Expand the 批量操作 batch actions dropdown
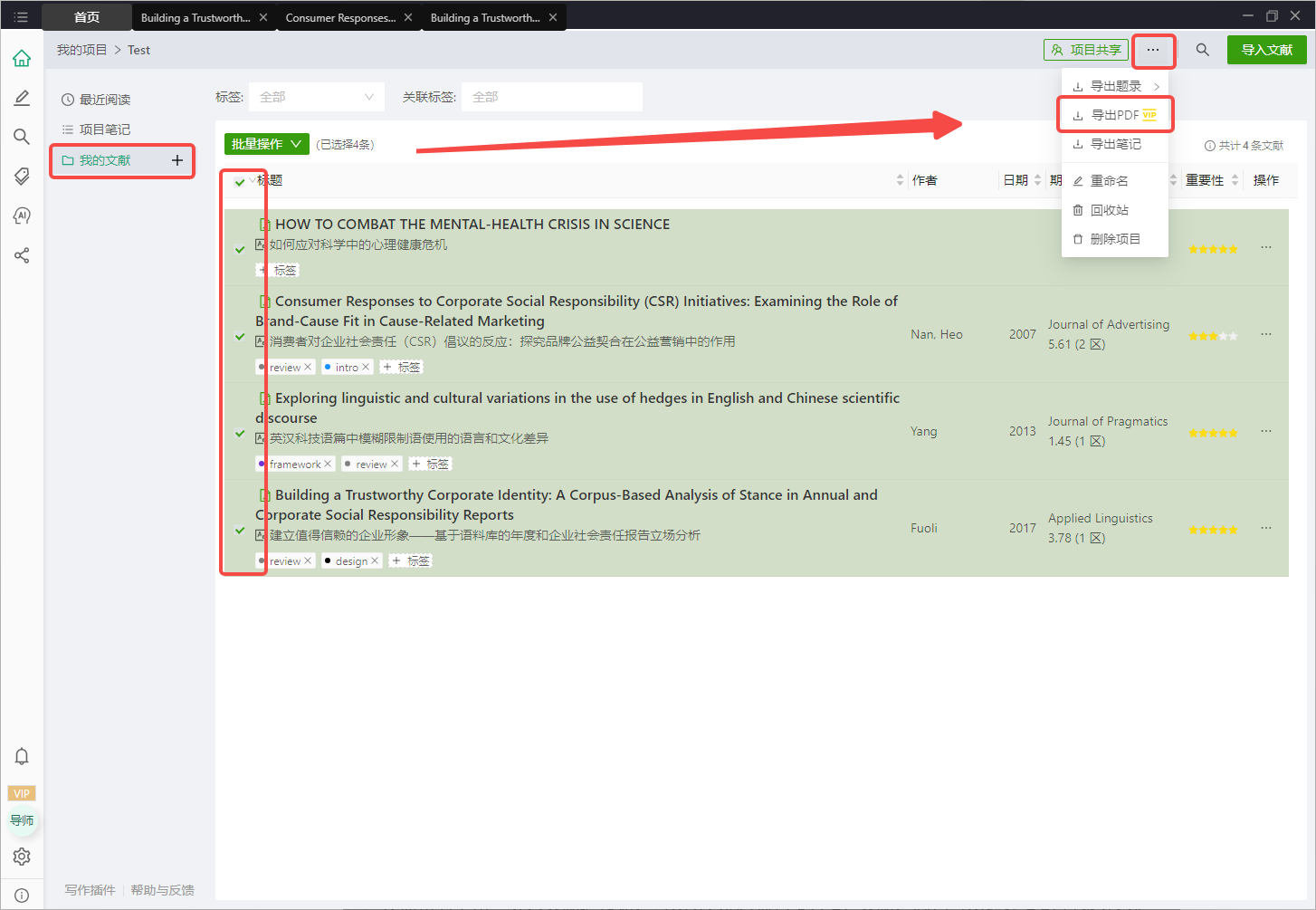This screenshot has width=1316, height=910. click(267, 144)
